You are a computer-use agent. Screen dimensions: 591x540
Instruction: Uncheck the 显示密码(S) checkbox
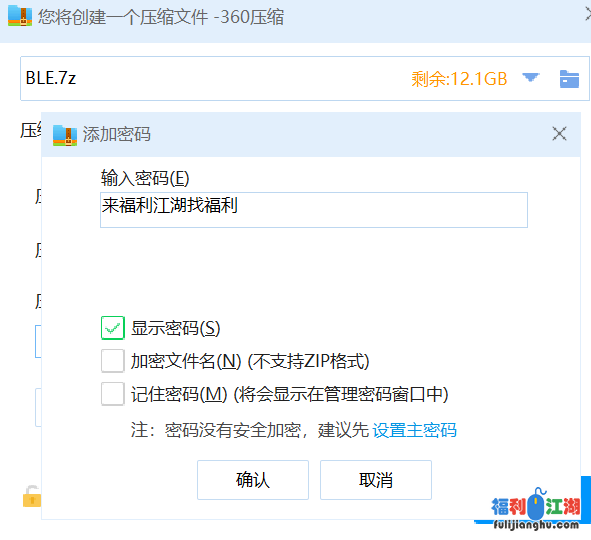[113, 328]
